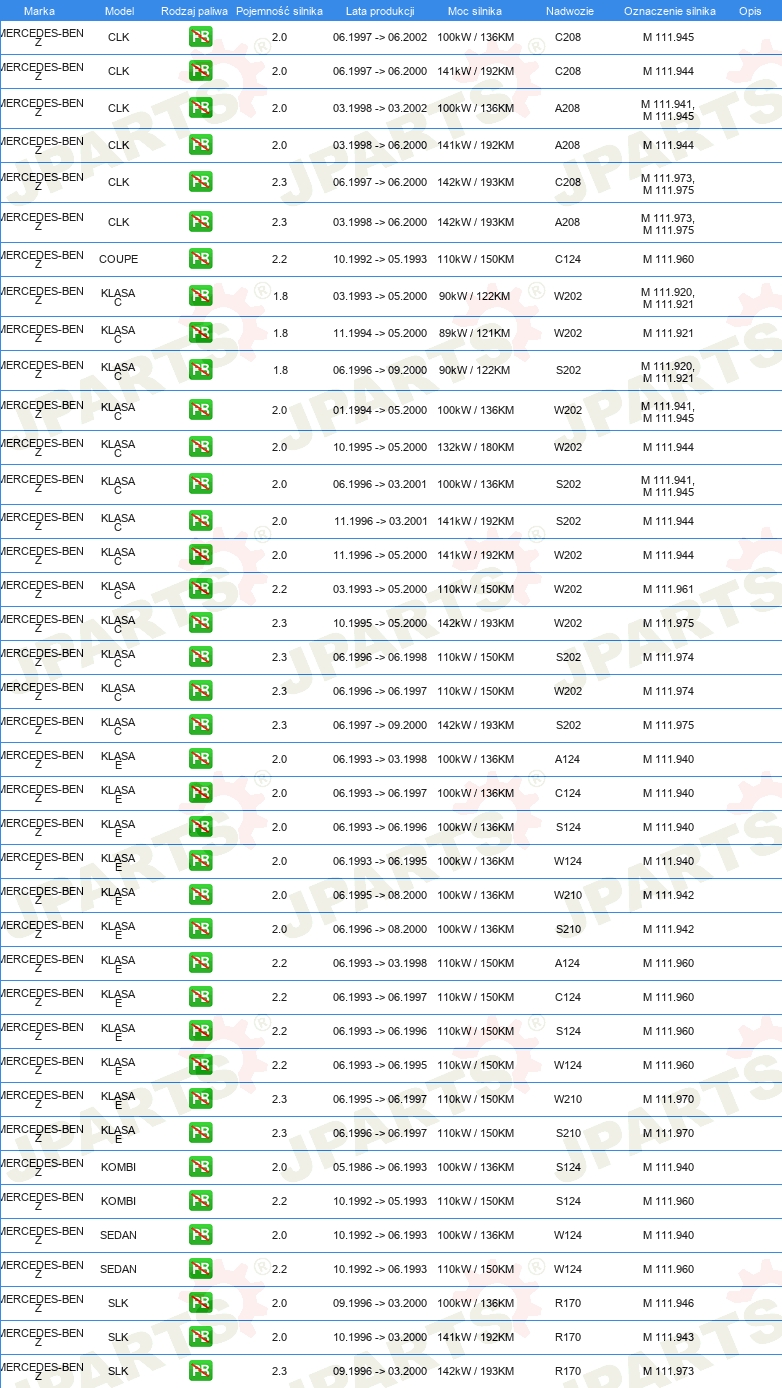This screenshot has width=782, height=1388.
Task: Click the fuel icon for Klasa E 2.0 S210 row
Action: coord(200,929)
